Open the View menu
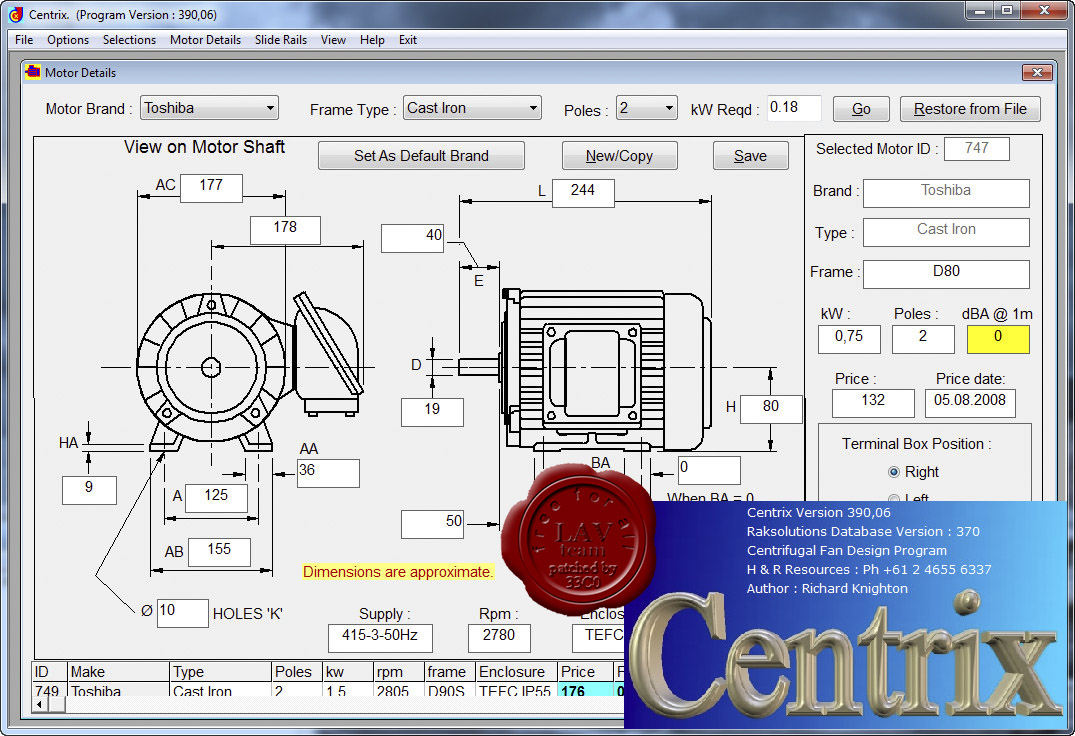This screenshot has width=1075, height=736. (333, 40)
